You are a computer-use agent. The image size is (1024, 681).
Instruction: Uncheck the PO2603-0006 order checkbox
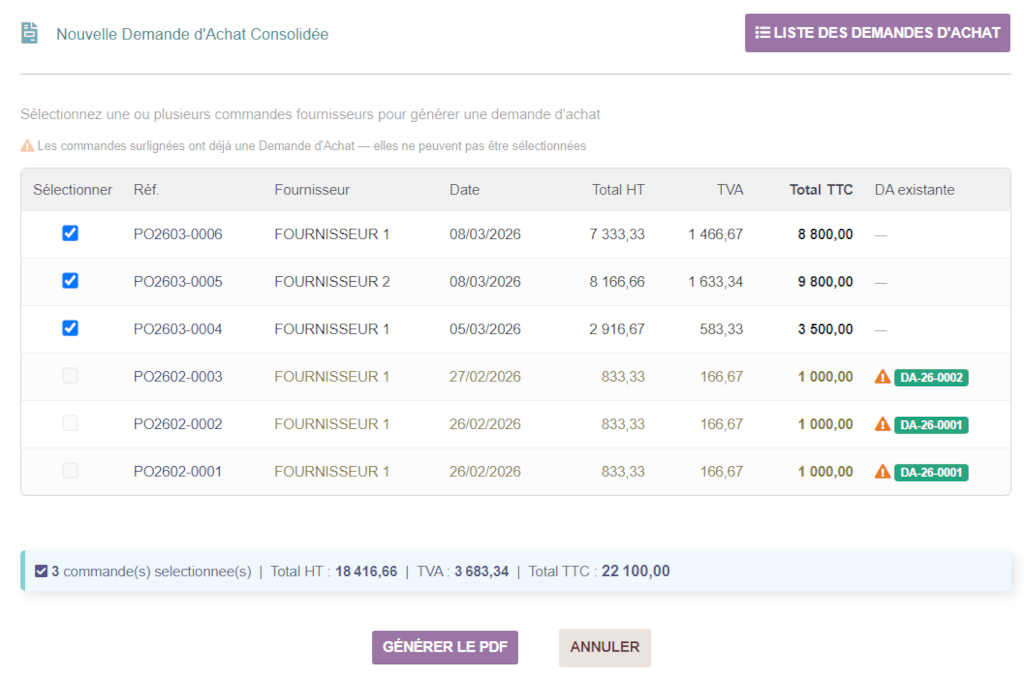tap(70, 233)
